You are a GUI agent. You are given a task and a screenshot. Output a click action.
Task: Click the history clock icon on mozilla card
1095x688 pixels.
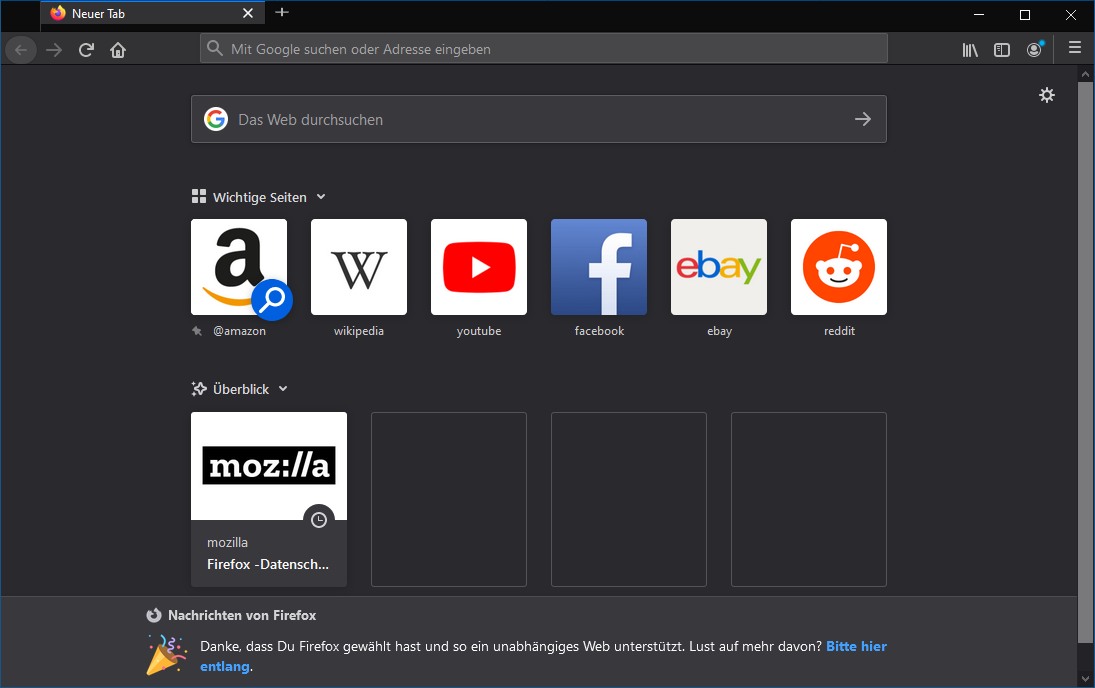click(x=319, y=520)
